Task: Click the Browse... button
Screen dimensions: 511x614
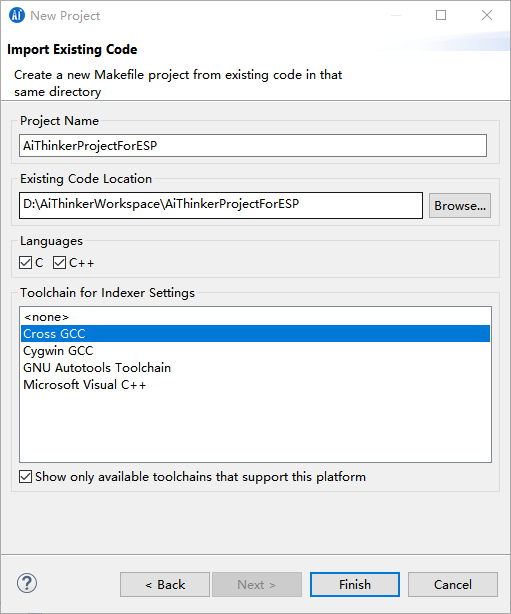Action: (460, 206)
